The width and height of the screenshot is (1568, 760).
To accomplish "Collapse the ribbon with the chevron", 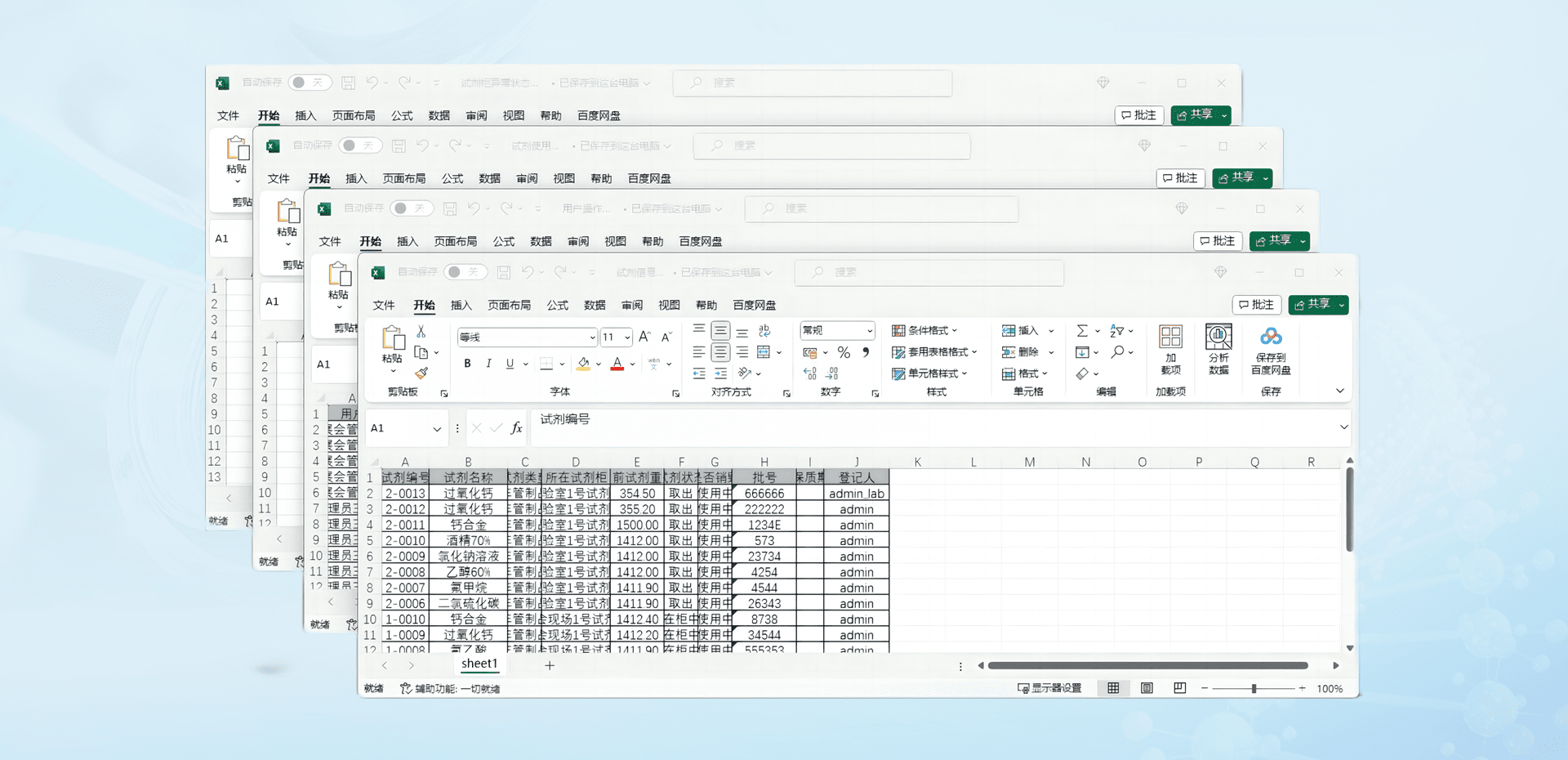I will click(x=1339, y=391).
